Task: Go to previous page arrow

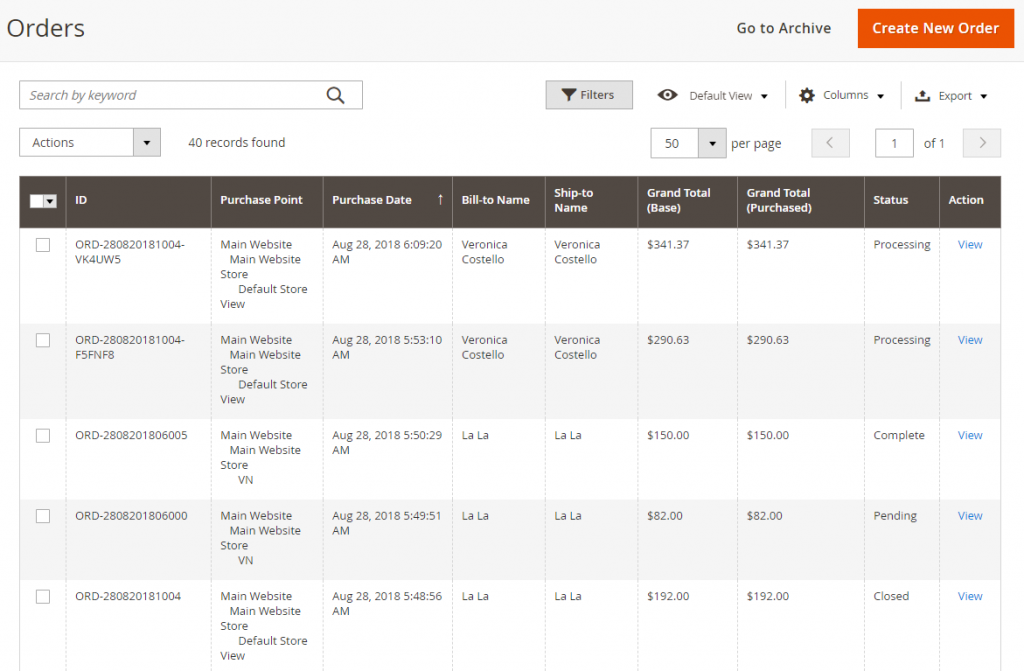Action: point(830,143)
